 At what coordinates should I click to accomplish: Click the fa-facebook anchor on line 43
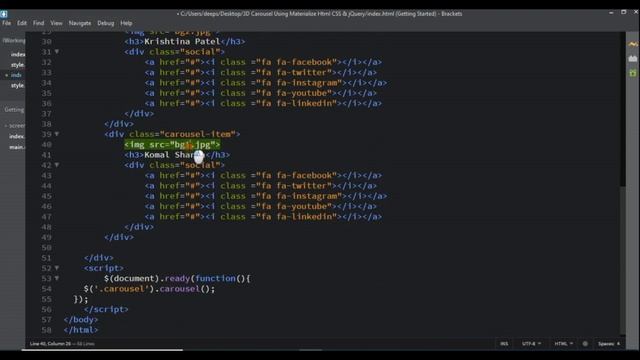tap(263, 176)
